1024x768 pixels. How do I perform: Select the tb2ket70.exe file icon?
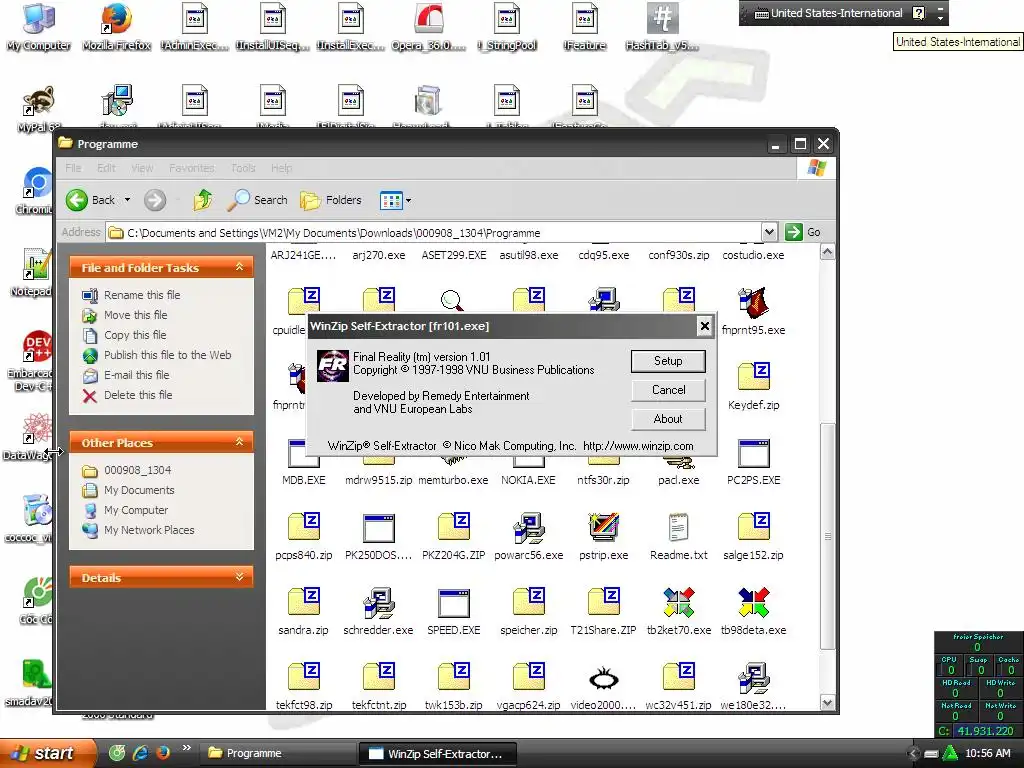click(x=679, y=603)
